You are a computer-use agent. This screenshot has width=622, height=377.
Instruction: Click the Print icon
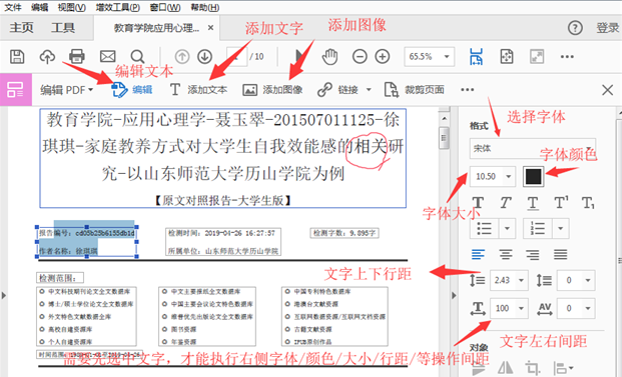click(77, 56)
